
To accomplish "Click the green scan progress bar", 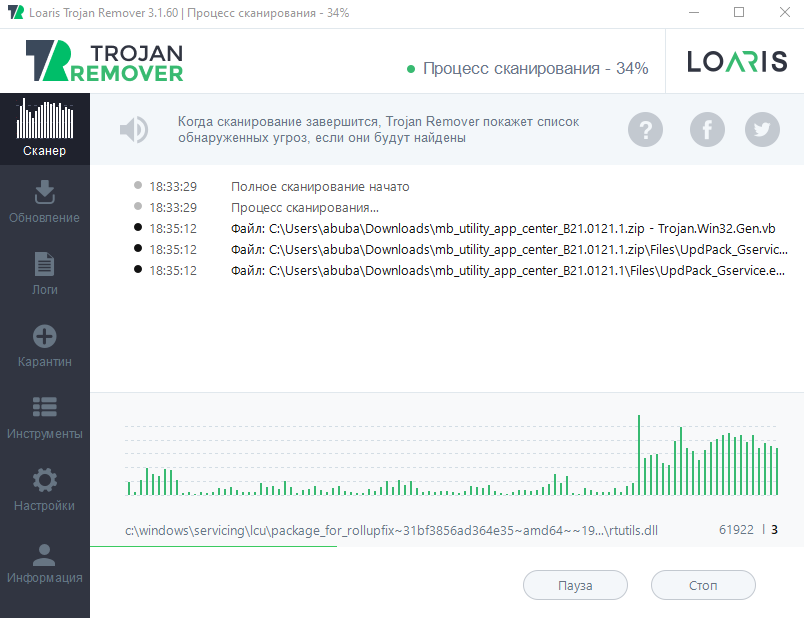I will click(212, 547).
